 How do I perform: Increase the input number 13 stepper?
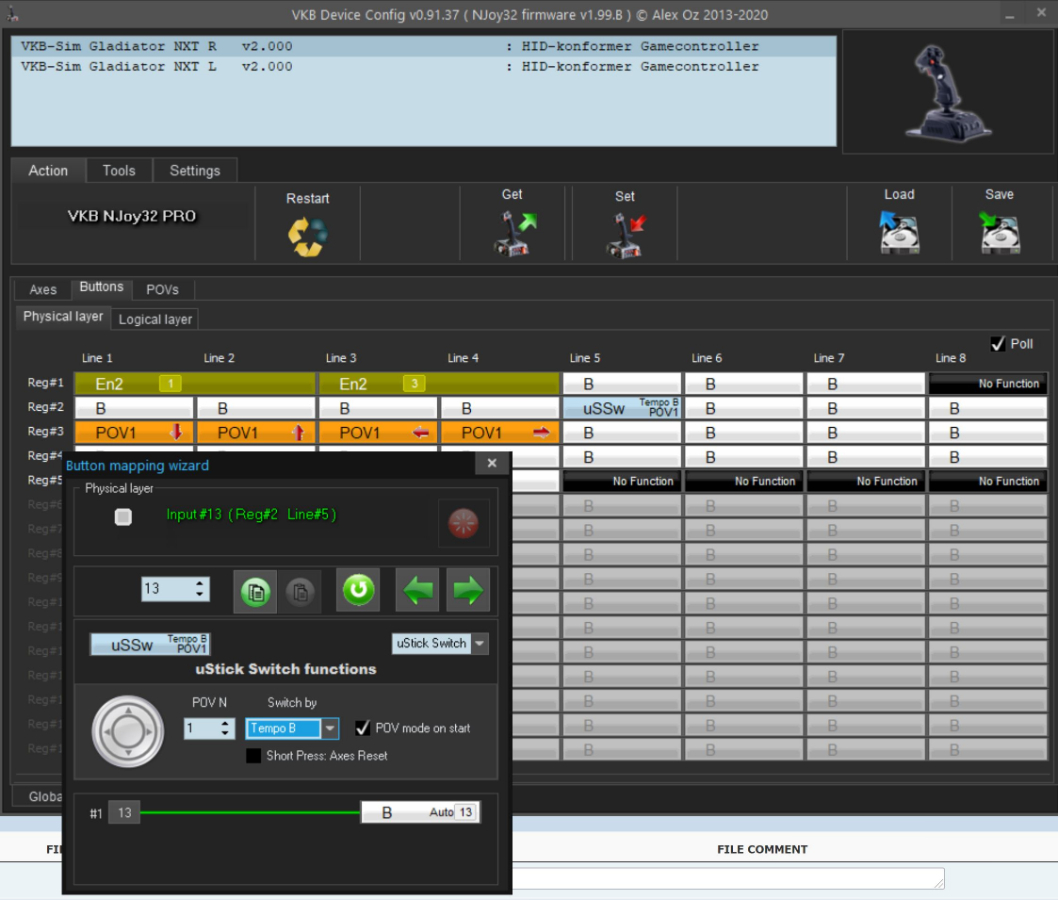click(200, 584)
